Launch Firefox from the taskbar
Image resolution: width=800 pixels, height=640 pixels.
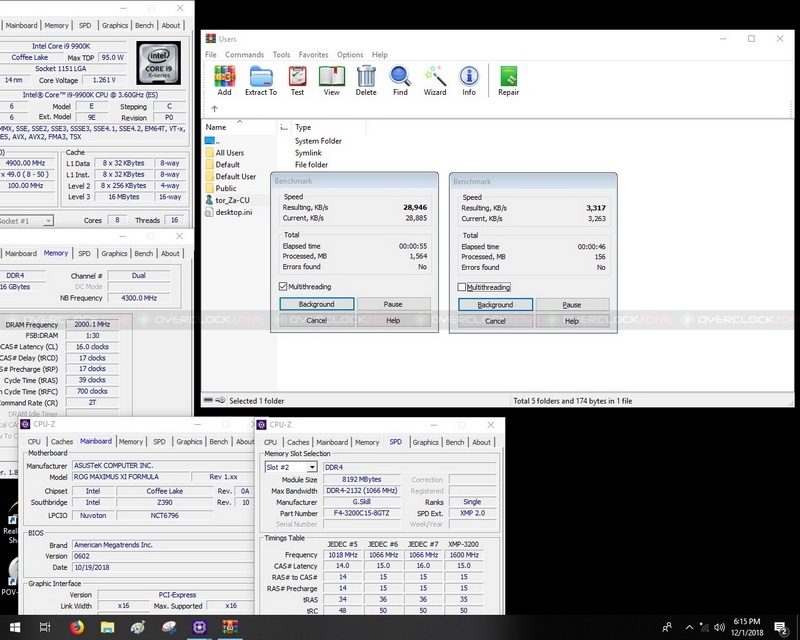[x=77, y=627]
